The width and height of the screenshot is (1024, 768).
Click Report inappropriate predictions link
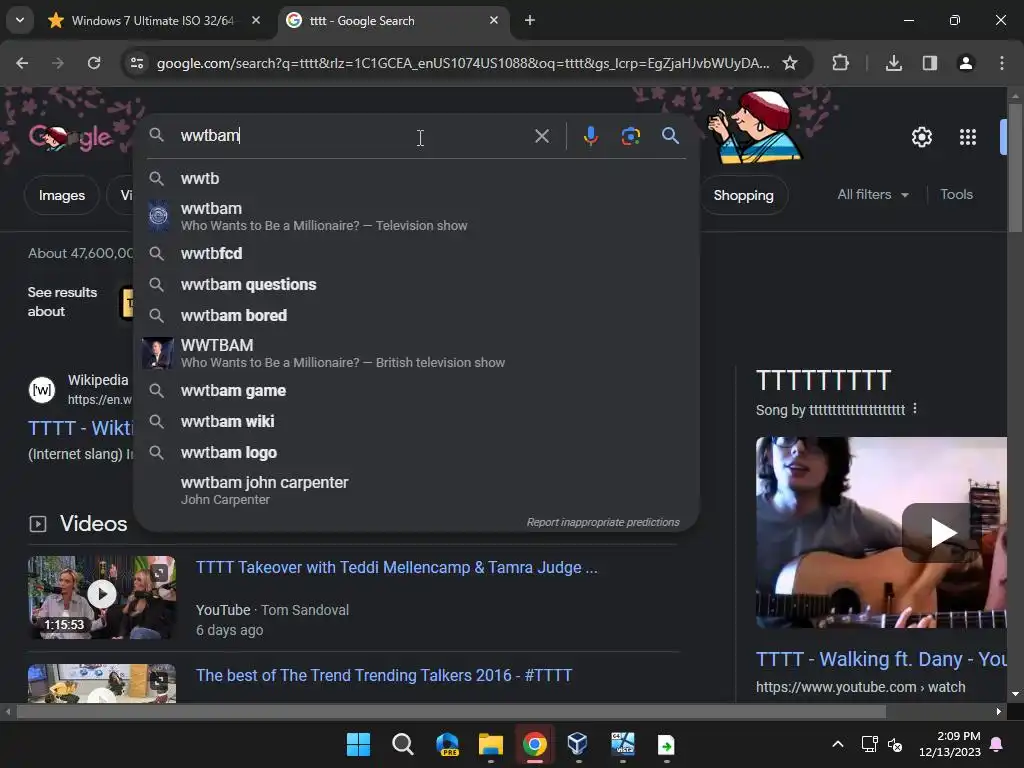[603, 522]
